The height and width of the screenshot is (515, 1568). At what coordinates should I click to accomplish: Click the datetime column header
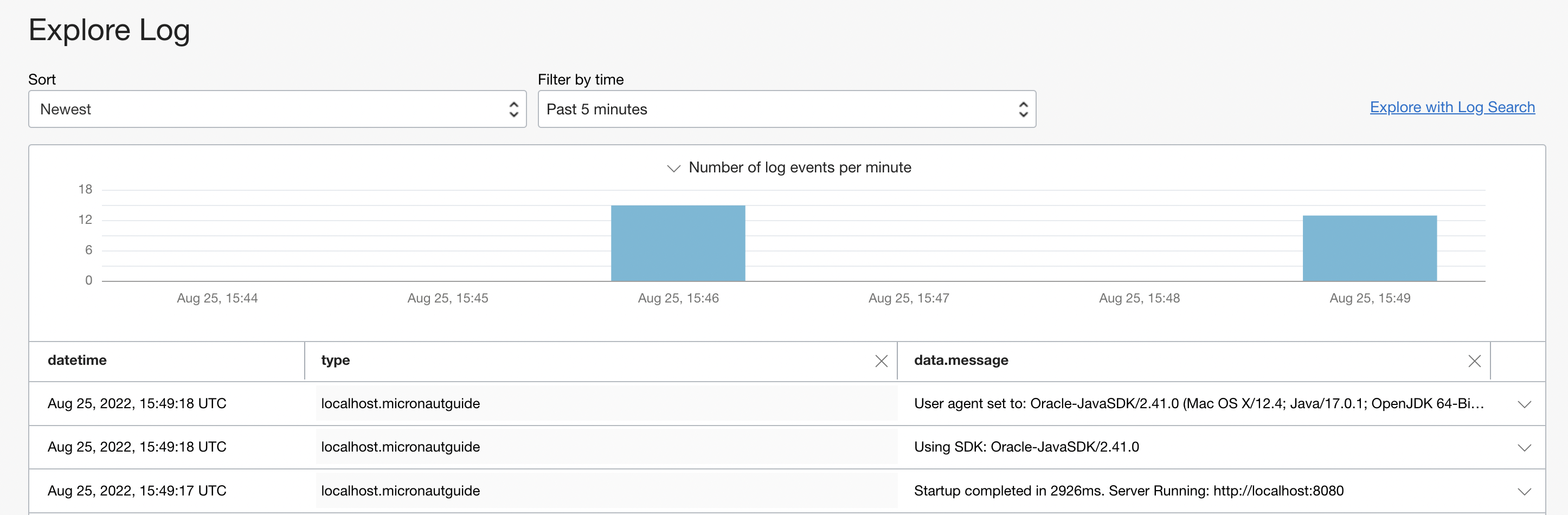(78, 360)
